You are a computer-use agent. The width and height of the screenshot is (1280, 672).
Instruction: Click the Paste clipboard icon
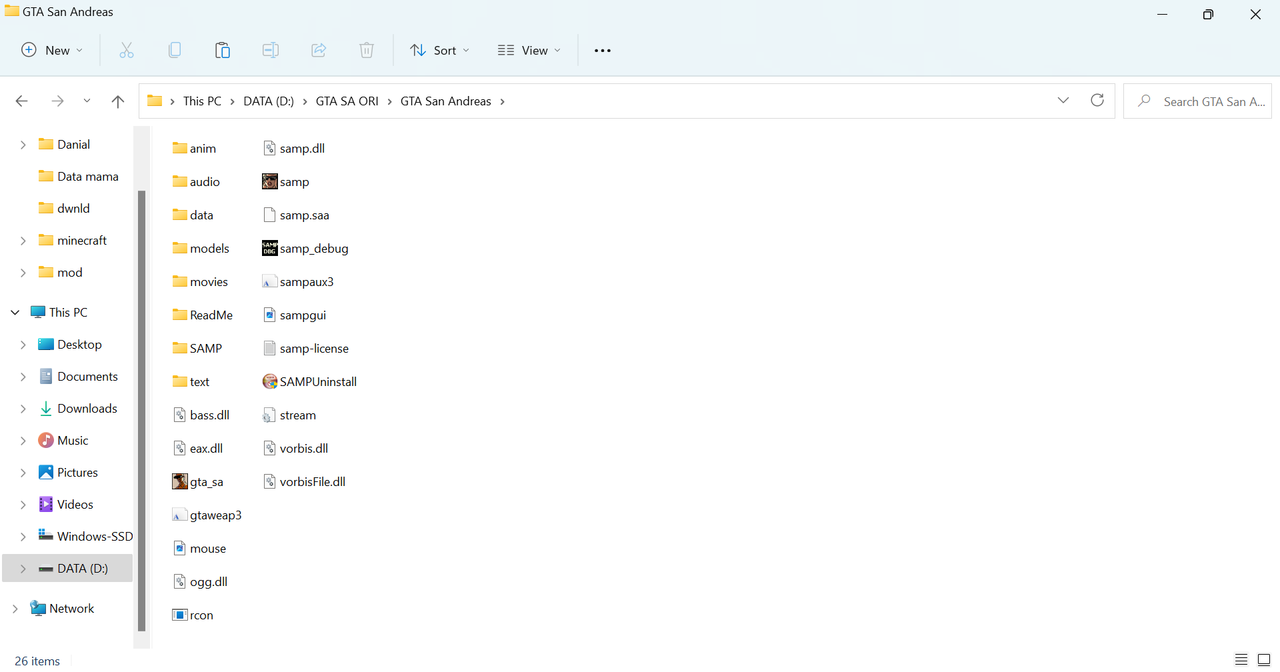point(222,50)
